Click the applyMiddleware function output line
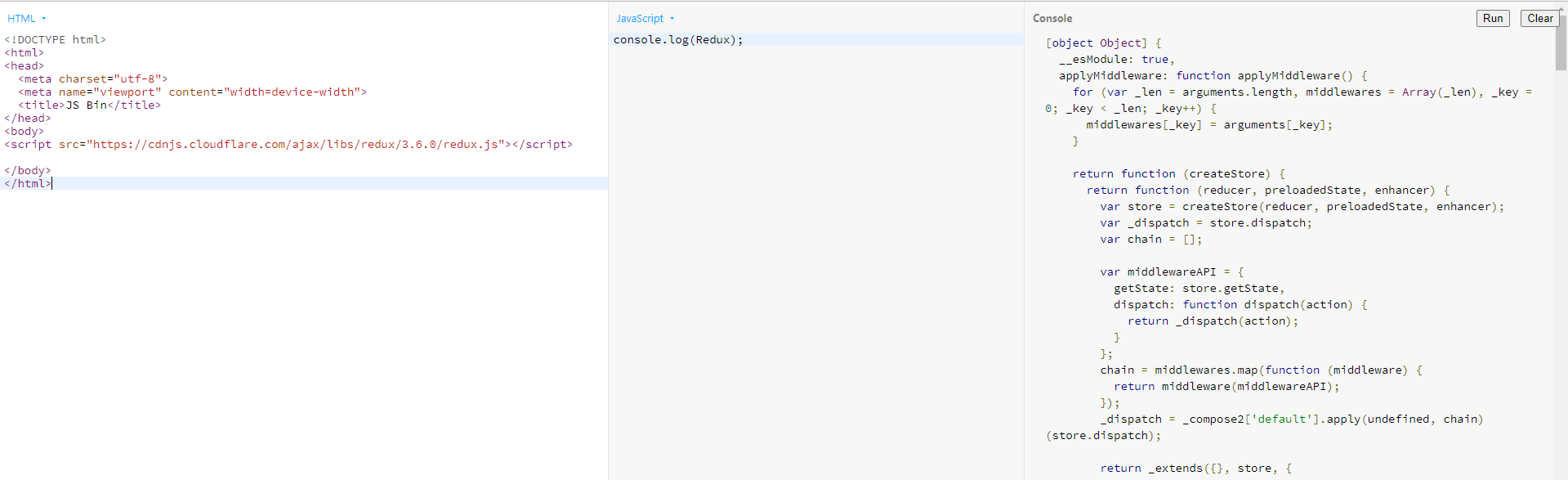 (1213, 75)
